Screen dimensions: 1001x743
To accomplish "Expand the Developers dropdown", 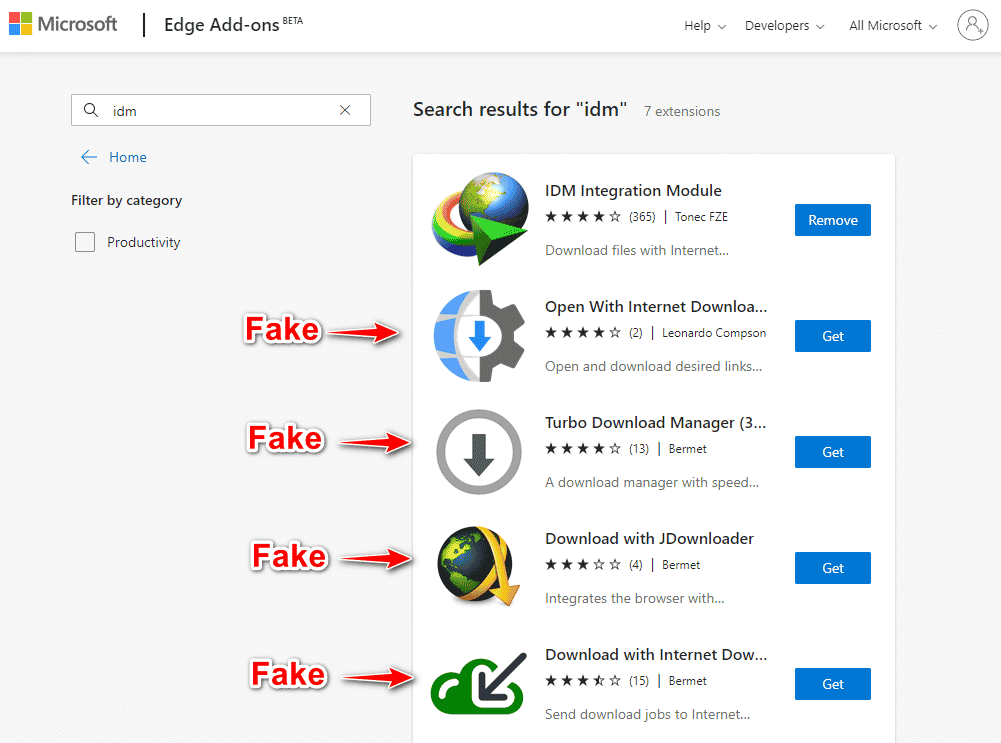I will click(785, 26).
